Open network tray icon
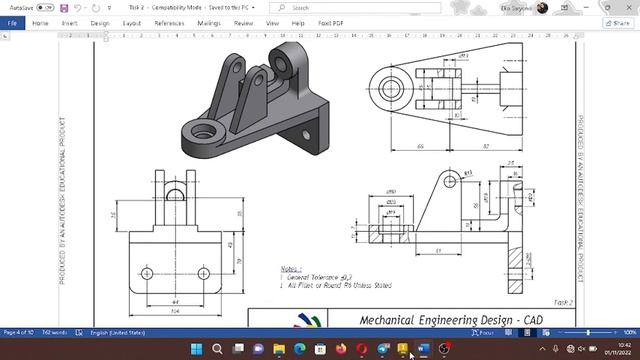Viewport: 640px width, 360px height. click(x=571, y=349)
